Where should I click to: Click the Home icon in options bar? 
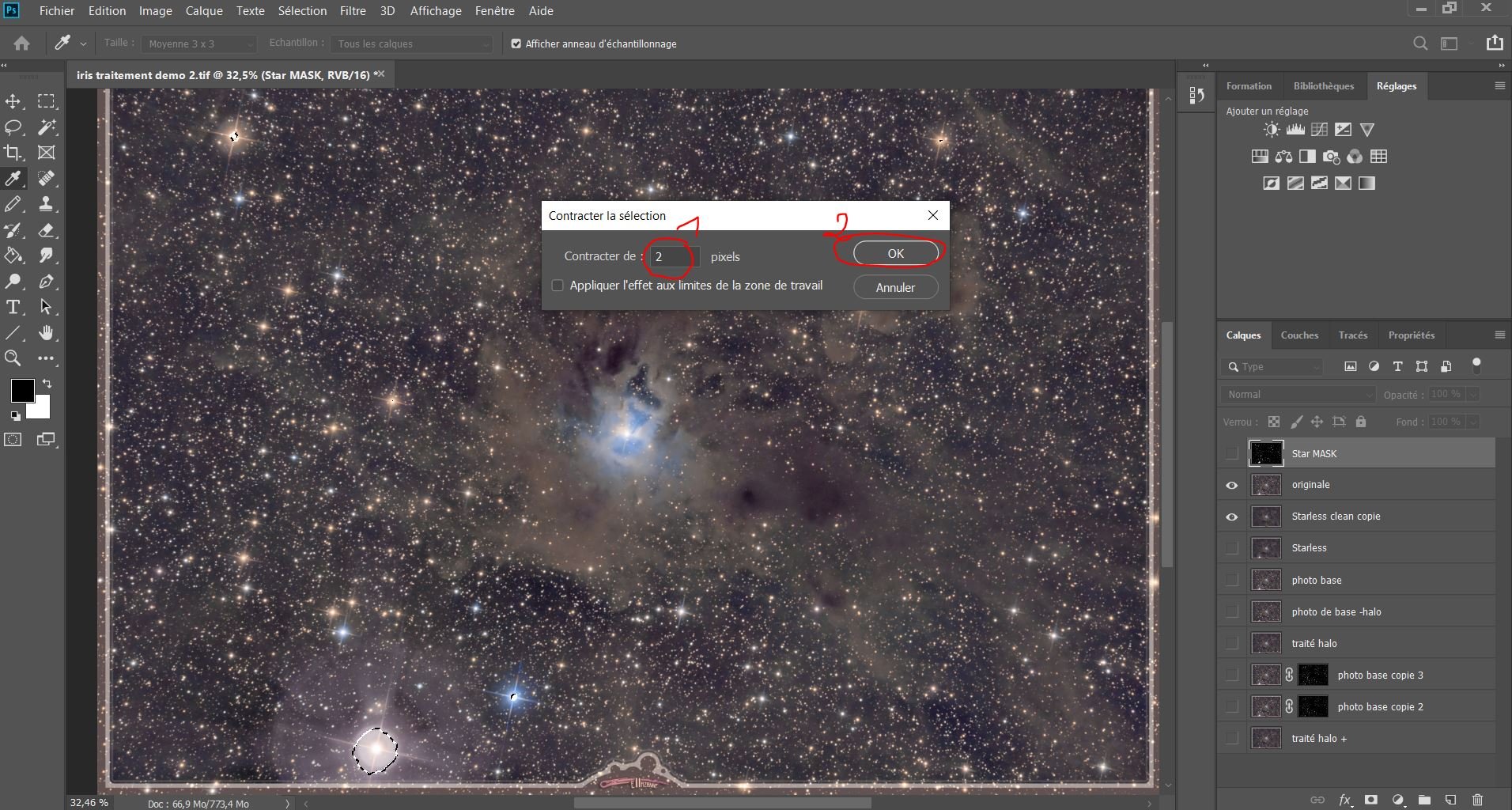tap(22, 44)
